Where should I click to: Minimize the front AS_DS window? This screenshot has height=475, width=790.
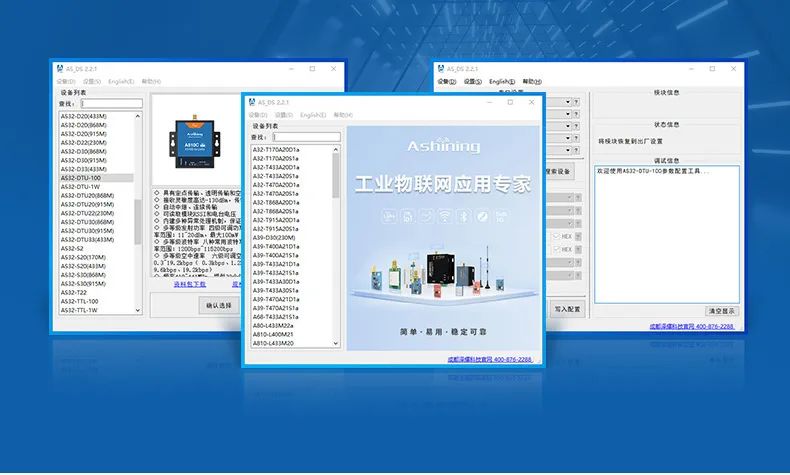click(489, 102)
